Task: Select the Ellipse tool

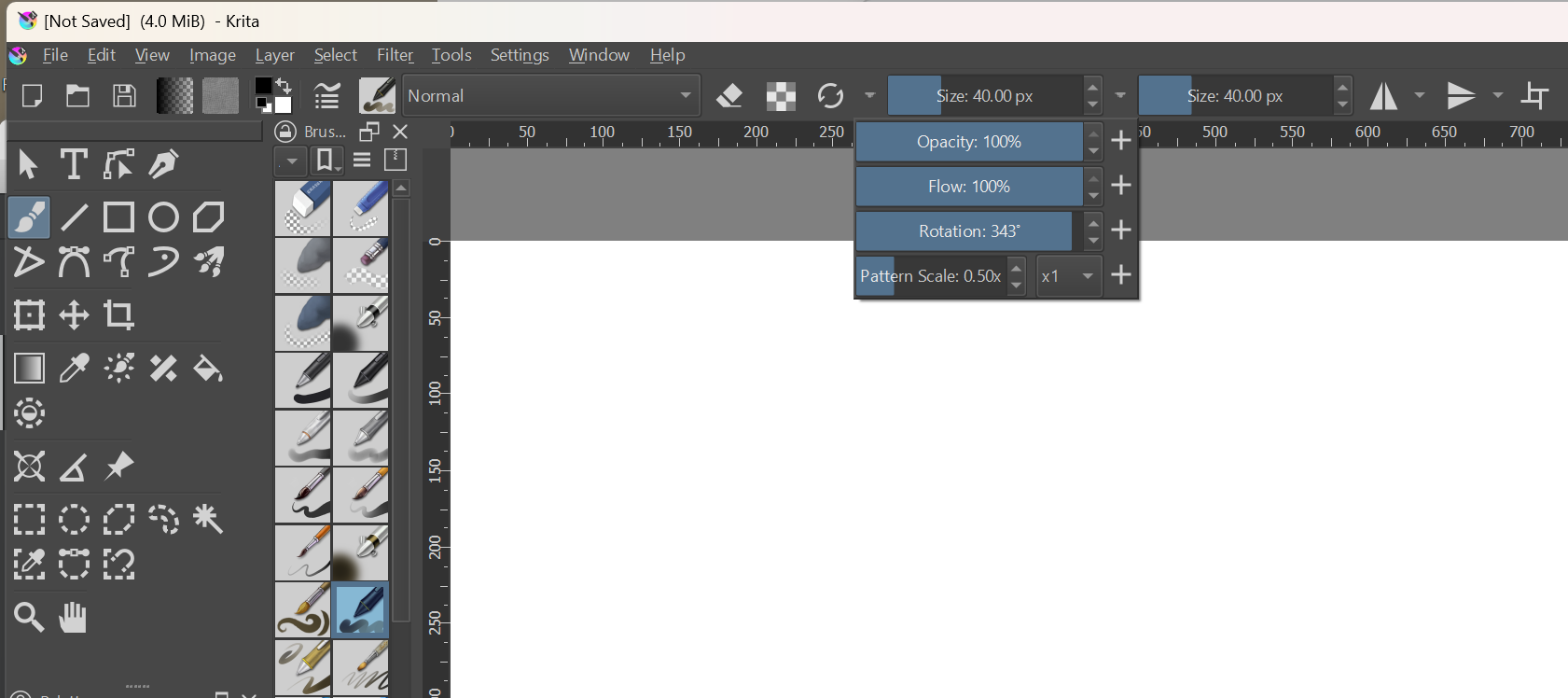Action: point(163,217)
